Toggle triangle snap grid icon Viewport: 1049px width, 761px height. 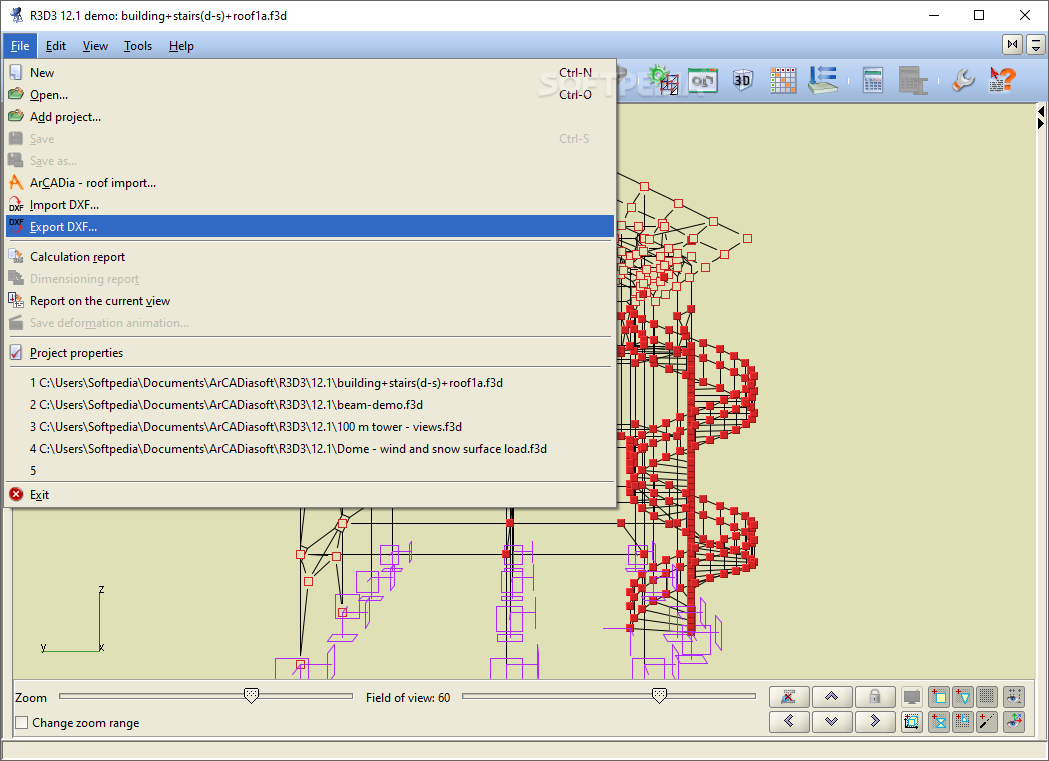[963, 697]
